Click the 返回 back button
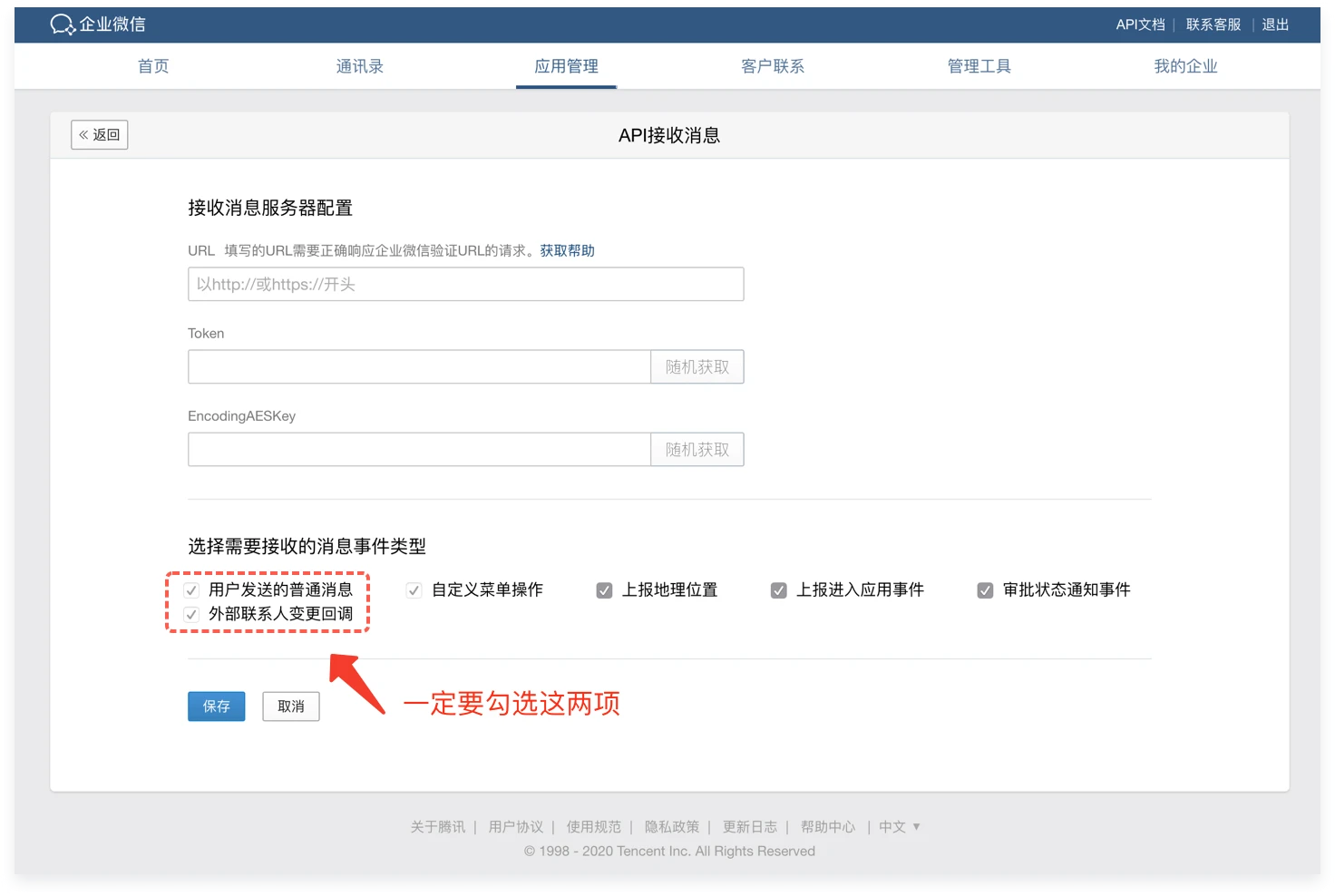 pos(100,135)
